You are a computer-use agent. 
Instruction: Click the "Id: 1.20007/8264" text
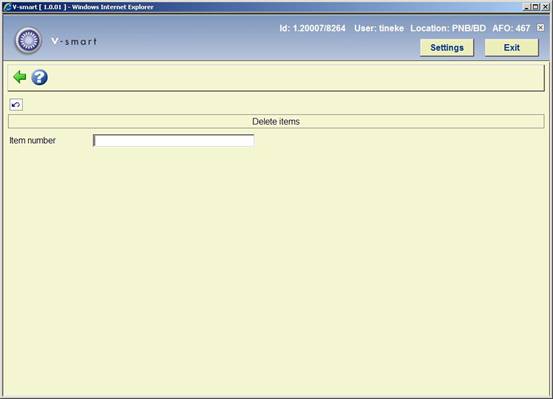(312, 28)
